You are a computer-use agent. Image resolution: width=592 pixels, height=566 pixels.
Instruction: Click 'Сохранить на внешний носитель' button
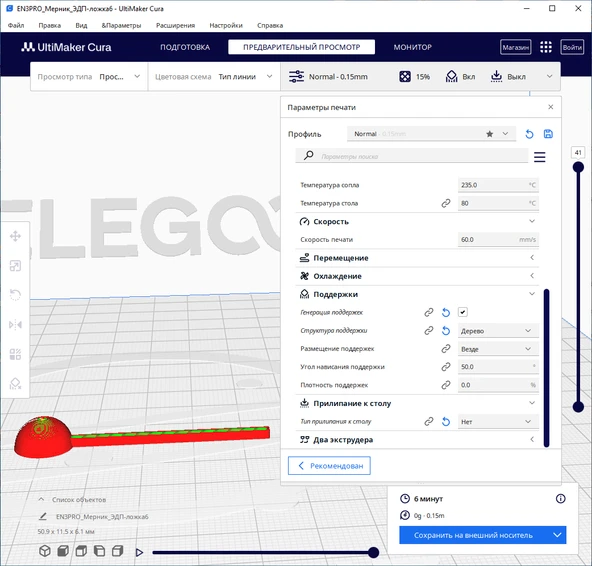(473, 535)
